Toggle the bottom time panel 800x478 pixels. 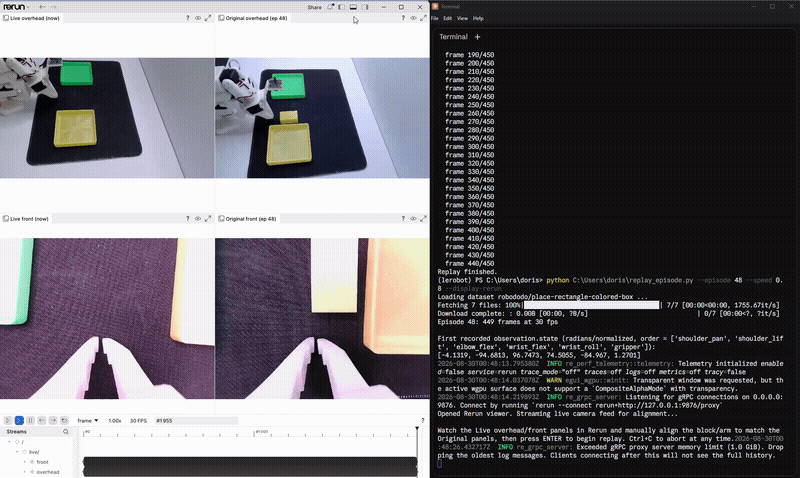[353, 7]
